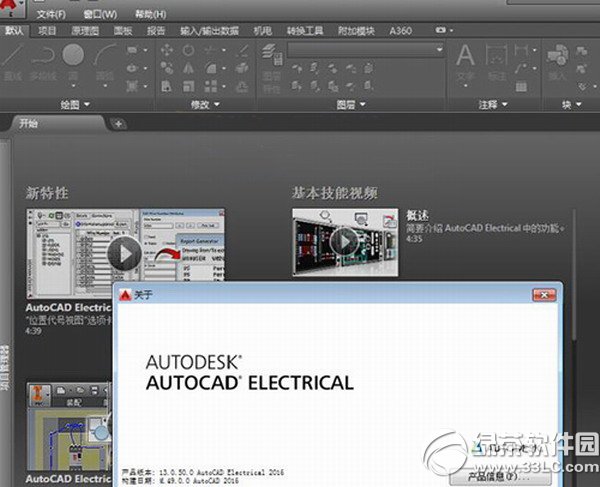Select the Dimension annotation tool
The width and height of the screenshot is (600, 487).
(x=497, y=62)
